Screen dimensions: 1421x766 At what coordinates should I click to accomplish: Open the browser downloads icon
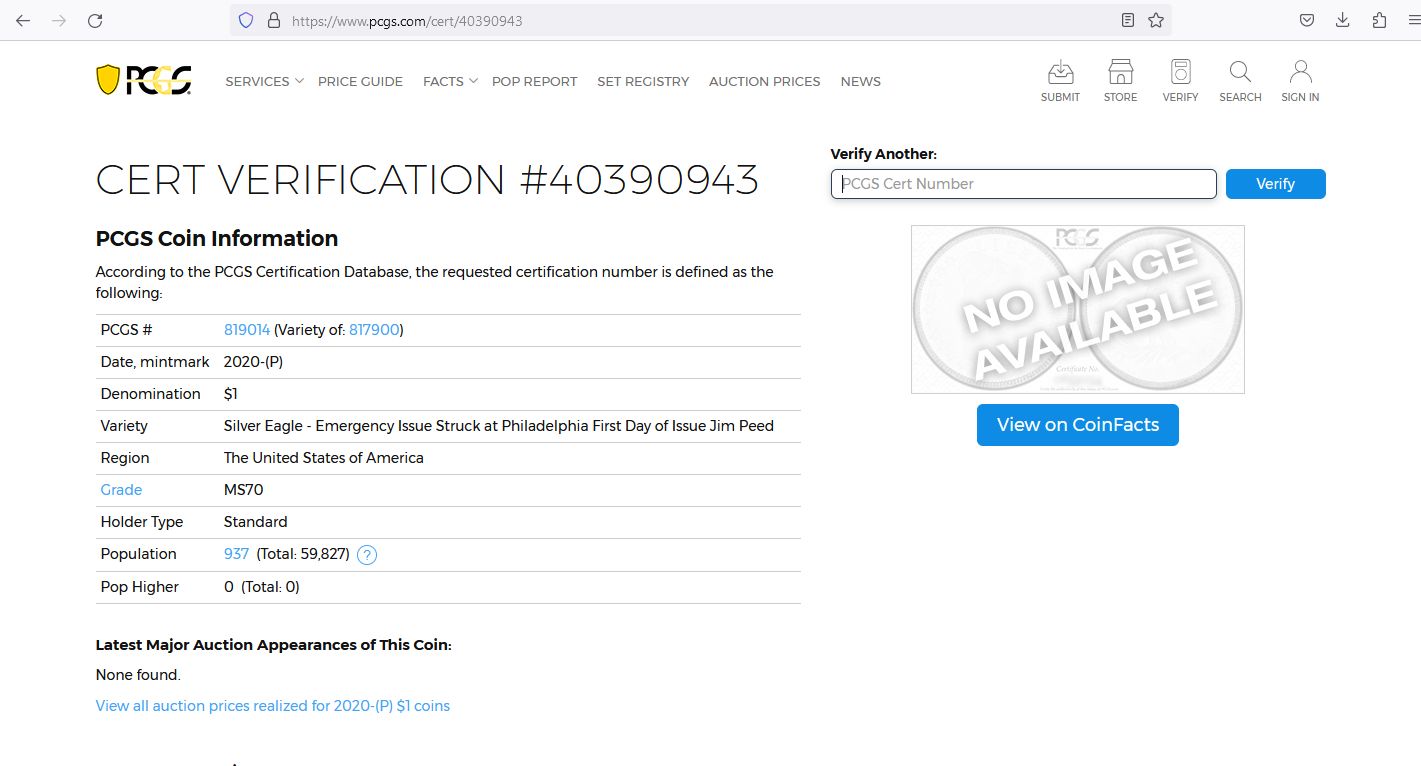click(x=1343, y=20)
